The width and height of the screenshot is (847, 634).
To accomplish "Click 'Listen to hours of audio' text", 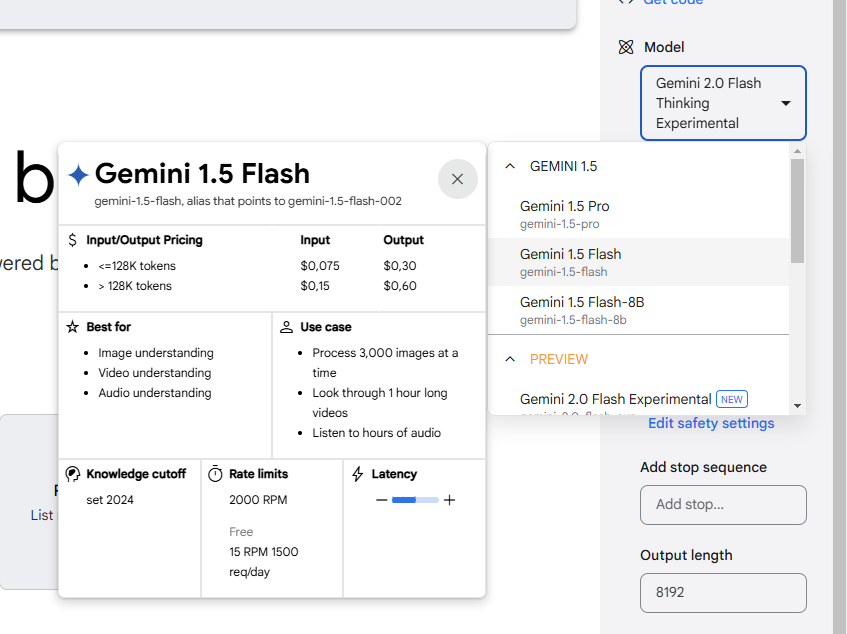I will pyautogui.click(x=377, y=433).
